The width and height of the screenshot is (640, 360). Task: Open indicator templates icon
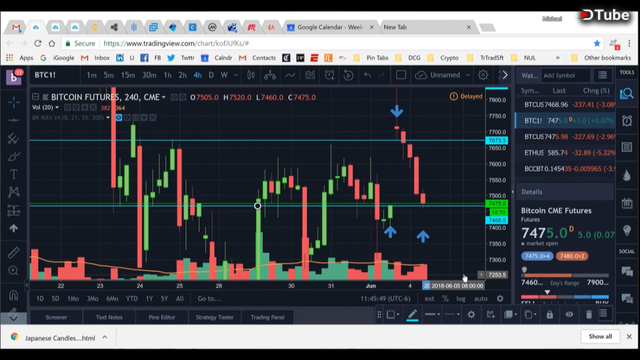pos(310,75)
